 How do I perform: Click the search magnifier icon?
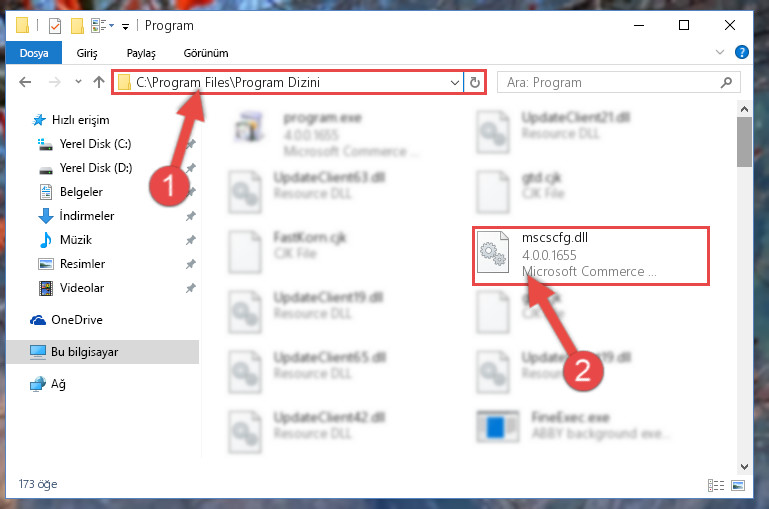click(726, 82)
